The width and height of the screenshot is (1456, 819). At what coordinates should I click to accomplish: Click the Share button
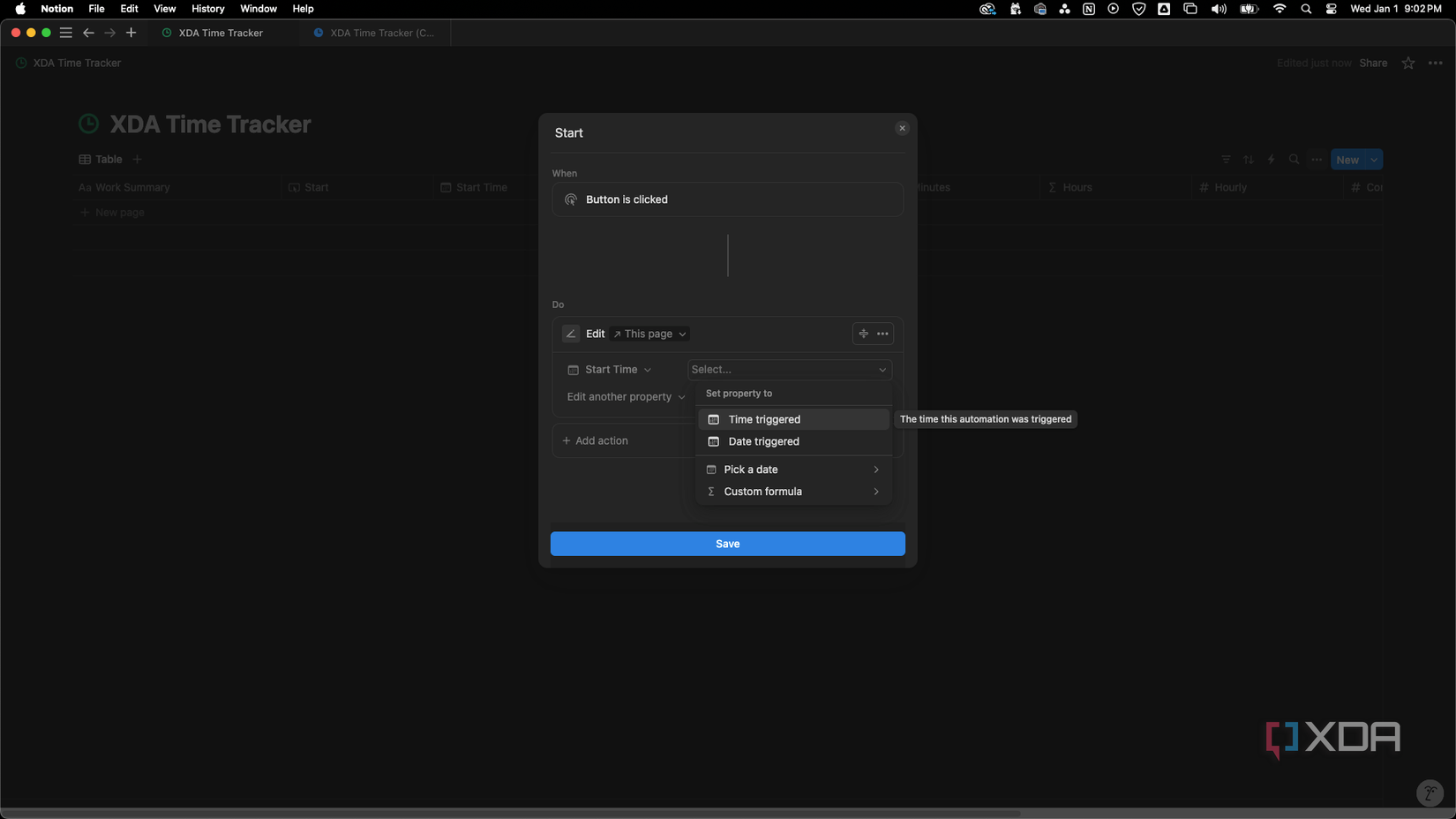(x=1373, y=63)
